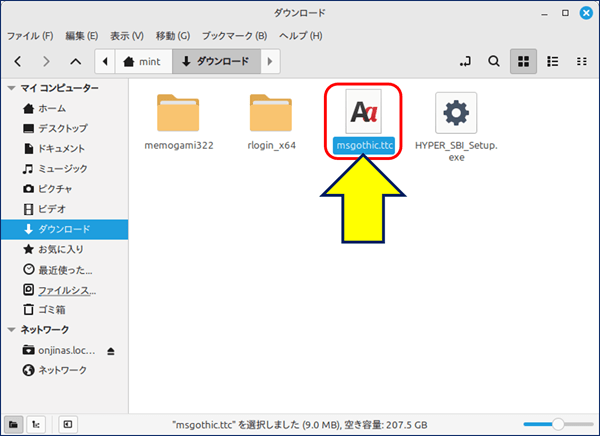The width and height of the screenshot is (600, 436).
Task: Select the rlogin_x64 folder icon
Action: click(271, 113)
